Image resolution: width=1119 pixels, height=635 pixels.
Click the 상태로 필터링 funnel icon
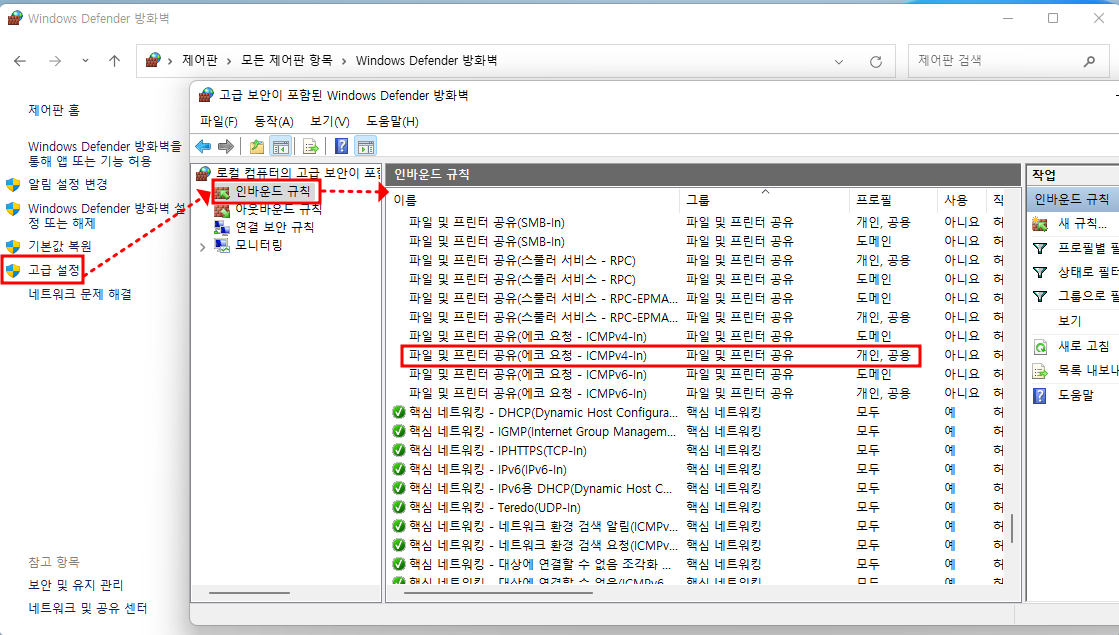point(1040,273)
